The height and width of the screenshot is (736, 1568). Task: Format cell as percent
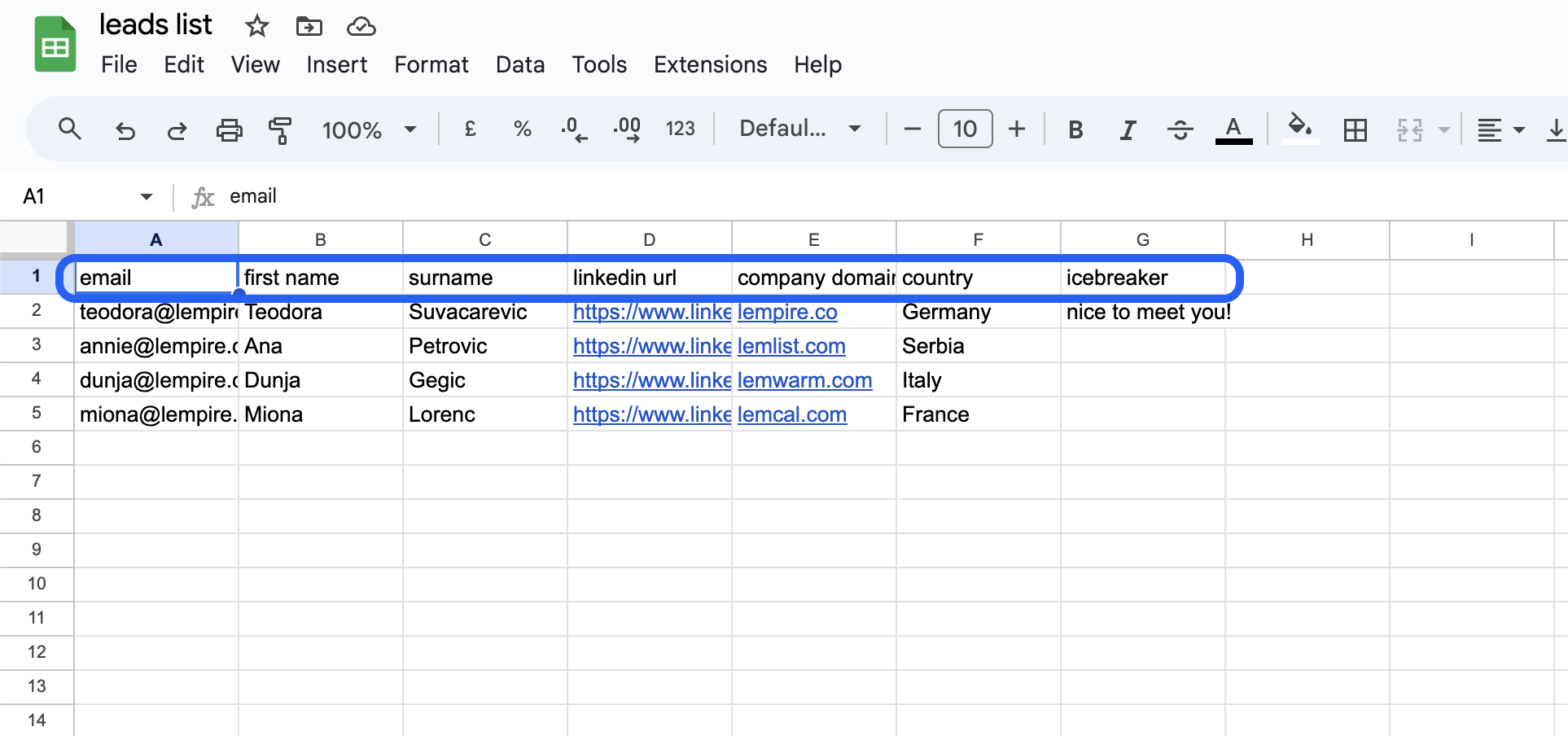coord(522,129)
